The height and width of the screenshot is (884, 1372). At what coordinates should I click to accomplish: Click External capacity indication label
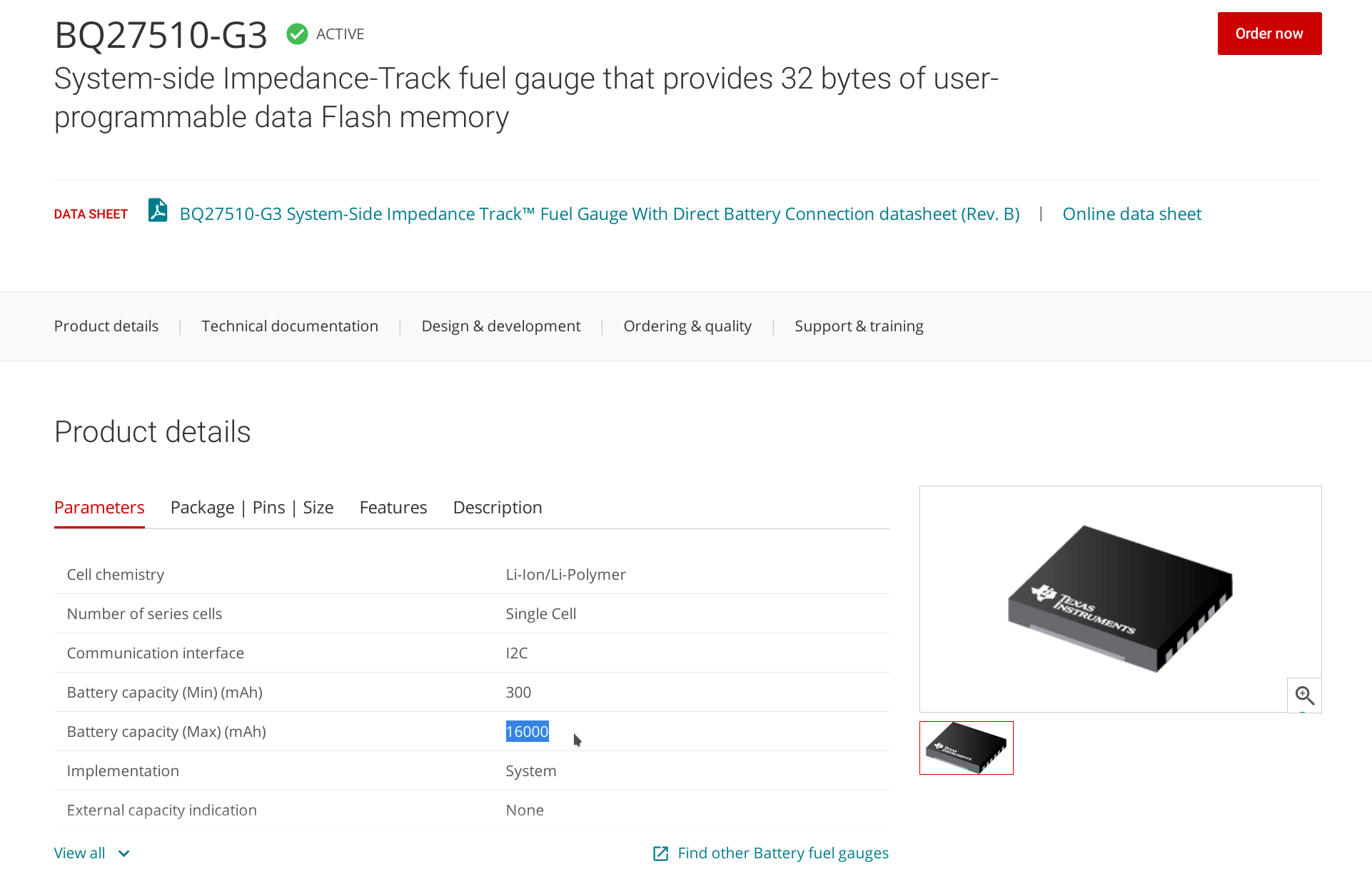162,810
